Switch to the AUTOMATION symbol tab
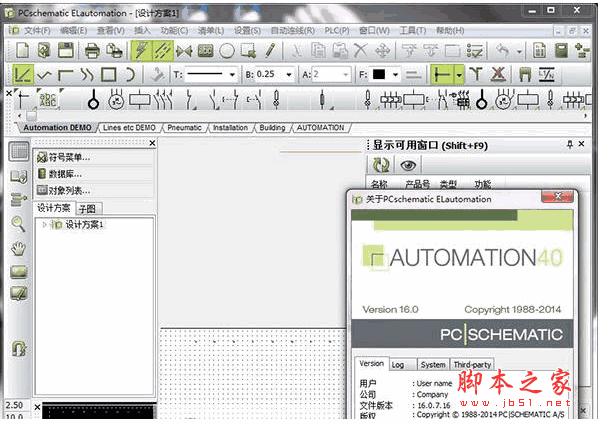The width and height of the screenshot is (600, 424). pos(321,128)
